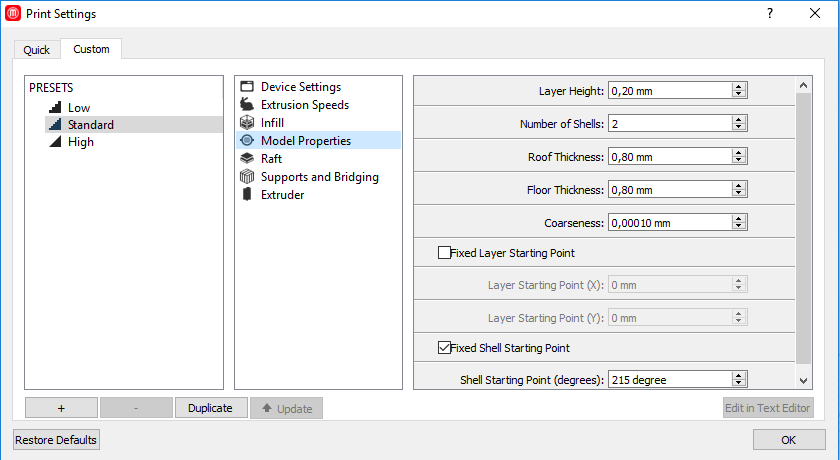Viewport: 840px width, 460px height.
Task: Increase the Layer Height value
Action: [739, 87]
